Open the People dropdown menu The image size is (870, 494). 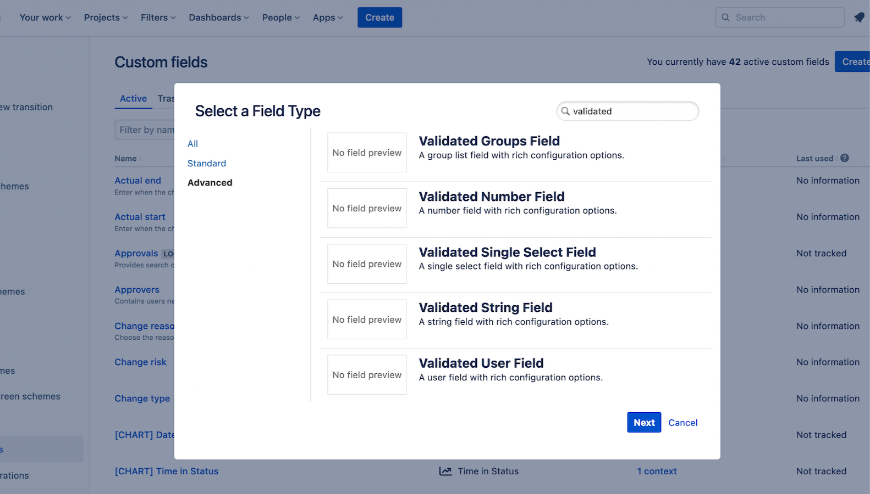coord(281,17)
